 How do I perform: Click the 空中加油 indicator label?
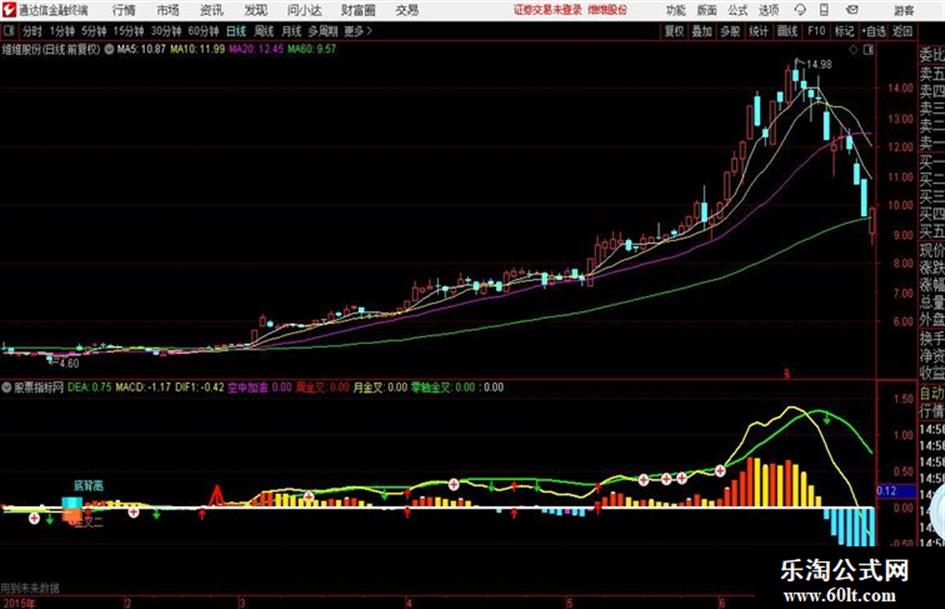click(x=248, y=387)
